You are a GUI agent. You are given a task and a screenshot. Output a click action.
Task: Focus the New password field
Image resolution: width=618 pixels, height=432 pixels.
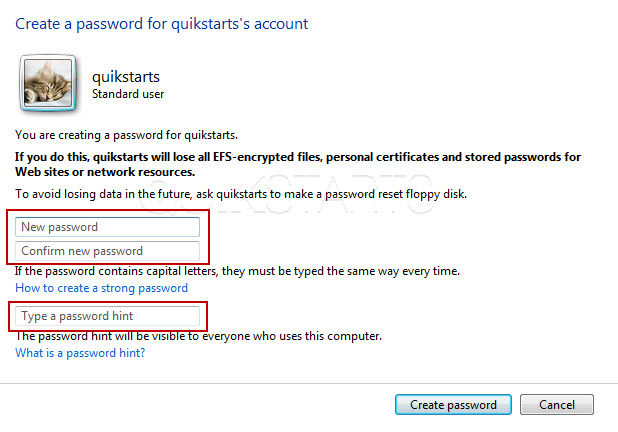pos(107,227)
